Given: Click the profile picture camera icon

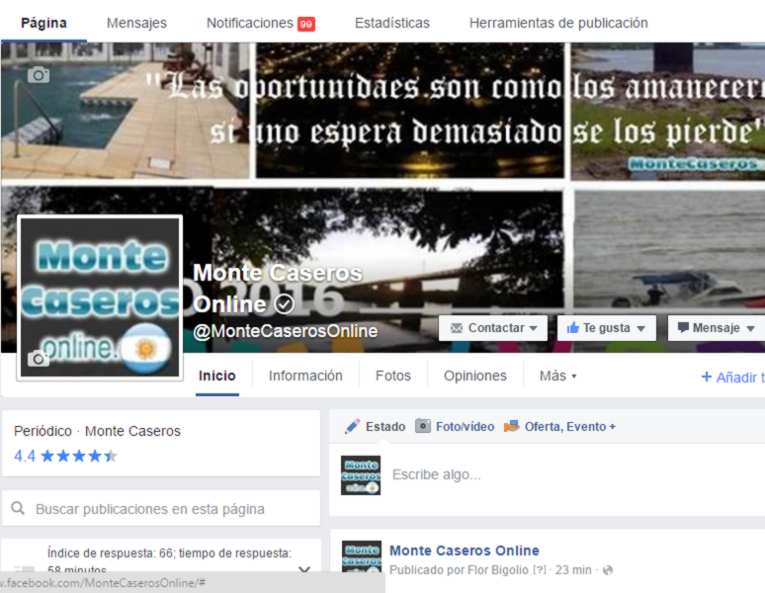Looking at the screenshot, I should (x=39, y=359).
